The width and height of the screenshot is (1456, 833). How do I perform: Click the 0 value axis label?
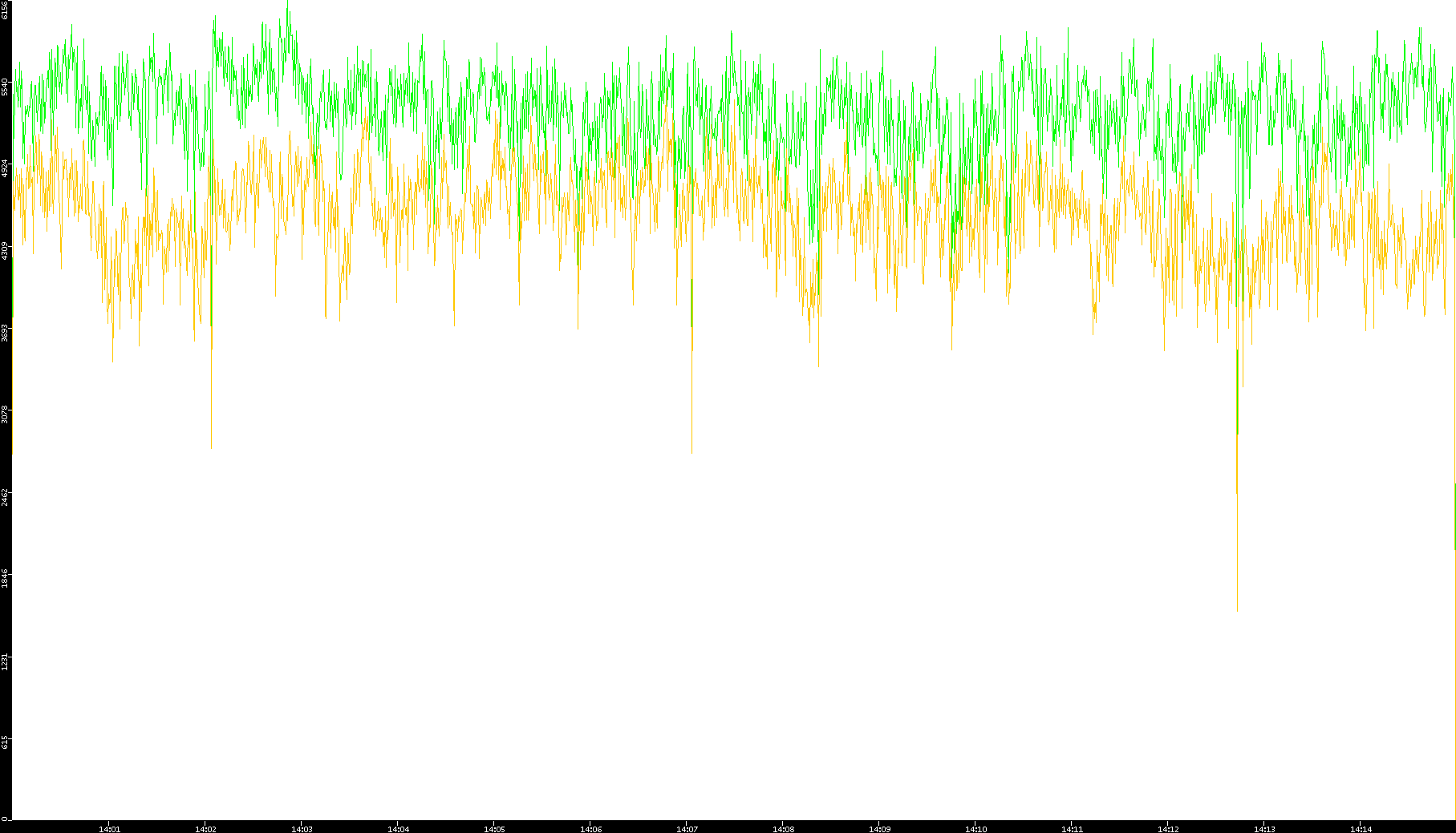(x=5, y=819)
